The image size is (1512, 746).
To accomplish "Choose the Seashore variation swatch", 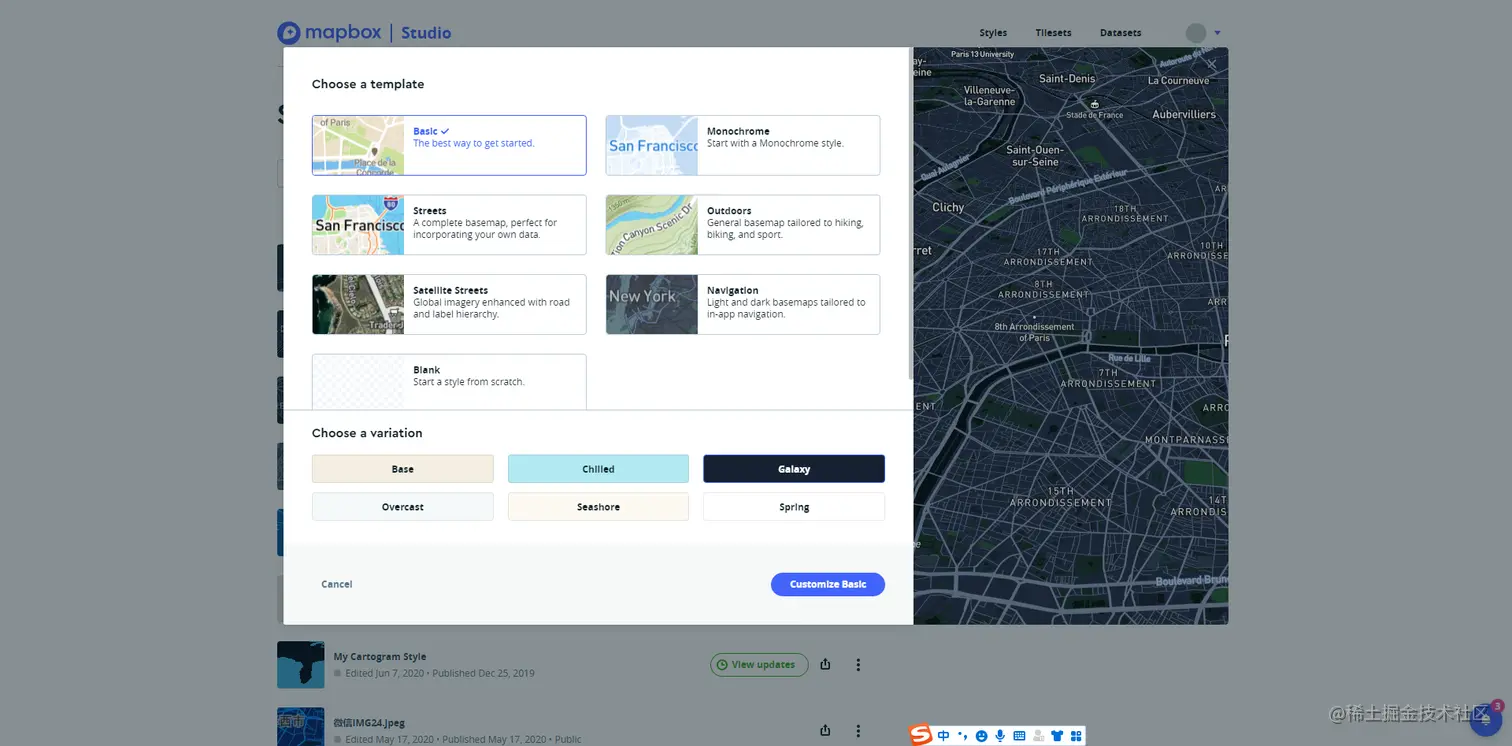I will pyautogui.click(x=598, y=507).
